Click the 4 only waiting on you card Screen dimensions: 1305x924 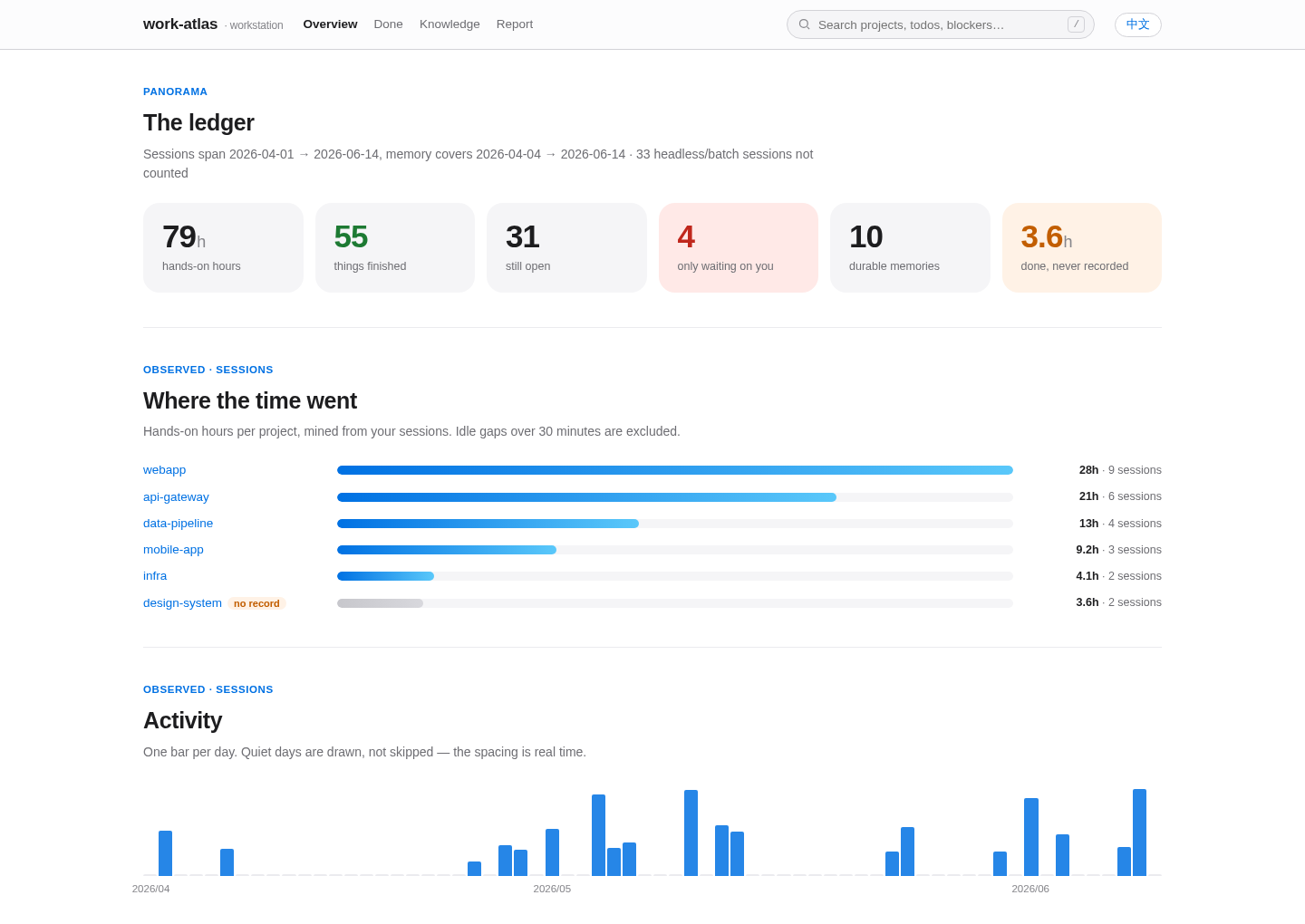[x=739, y=247]
